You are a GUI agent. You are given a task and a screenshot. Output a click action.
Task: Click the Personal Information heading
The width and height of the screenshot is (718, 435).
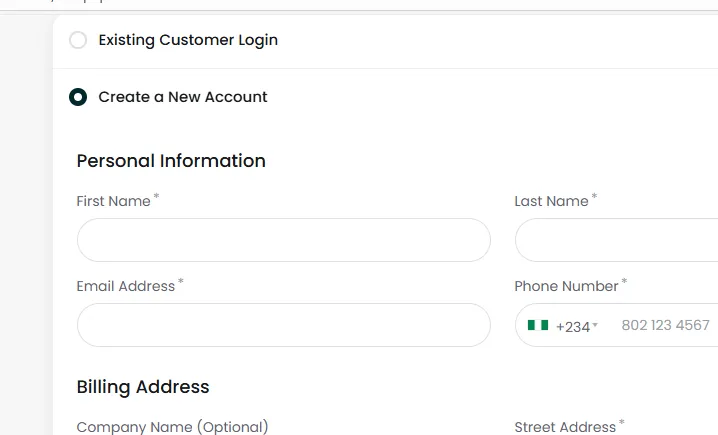tap(171, 161)
